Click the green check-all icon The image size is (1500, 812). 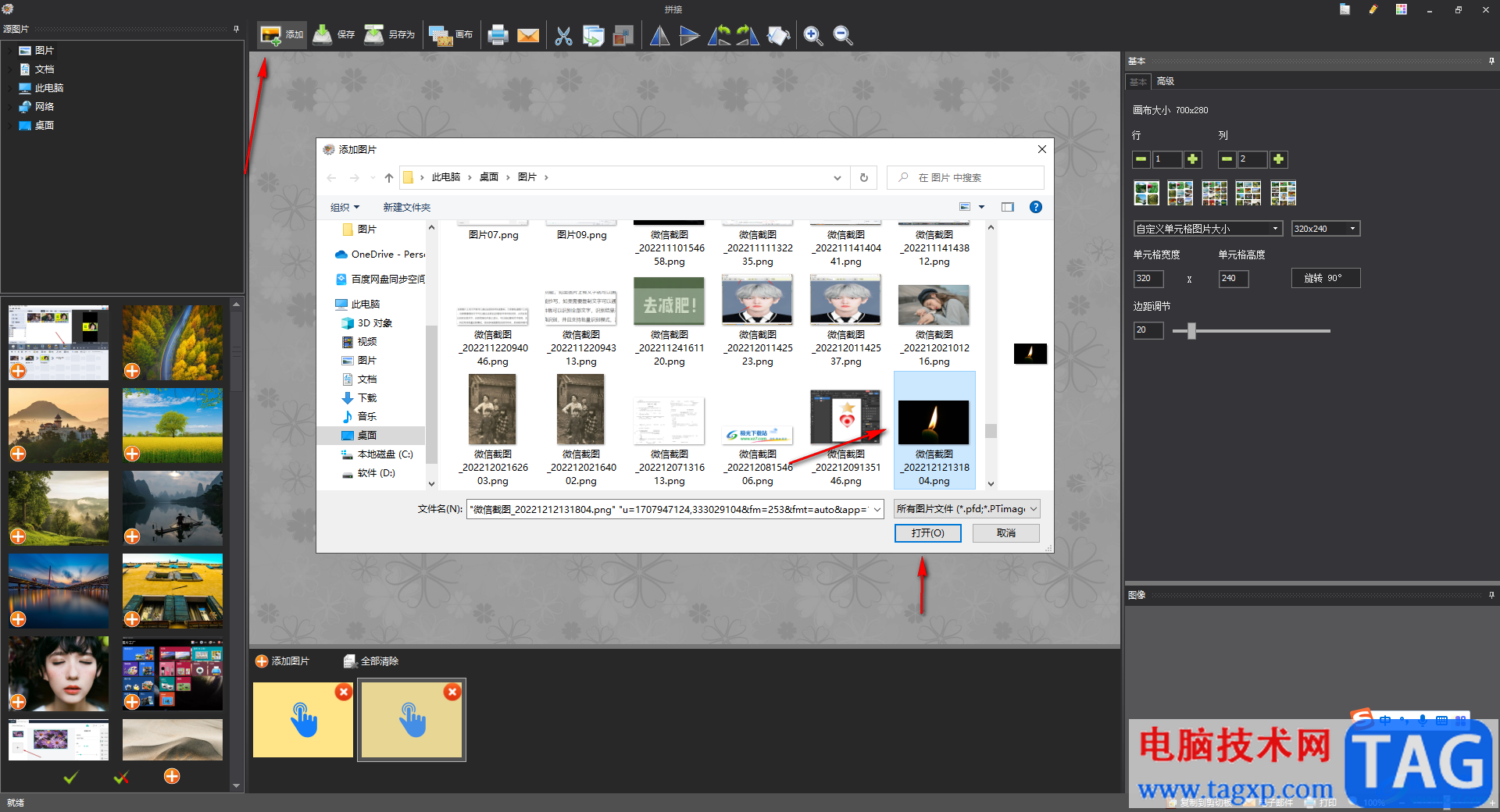pos(71,777)
